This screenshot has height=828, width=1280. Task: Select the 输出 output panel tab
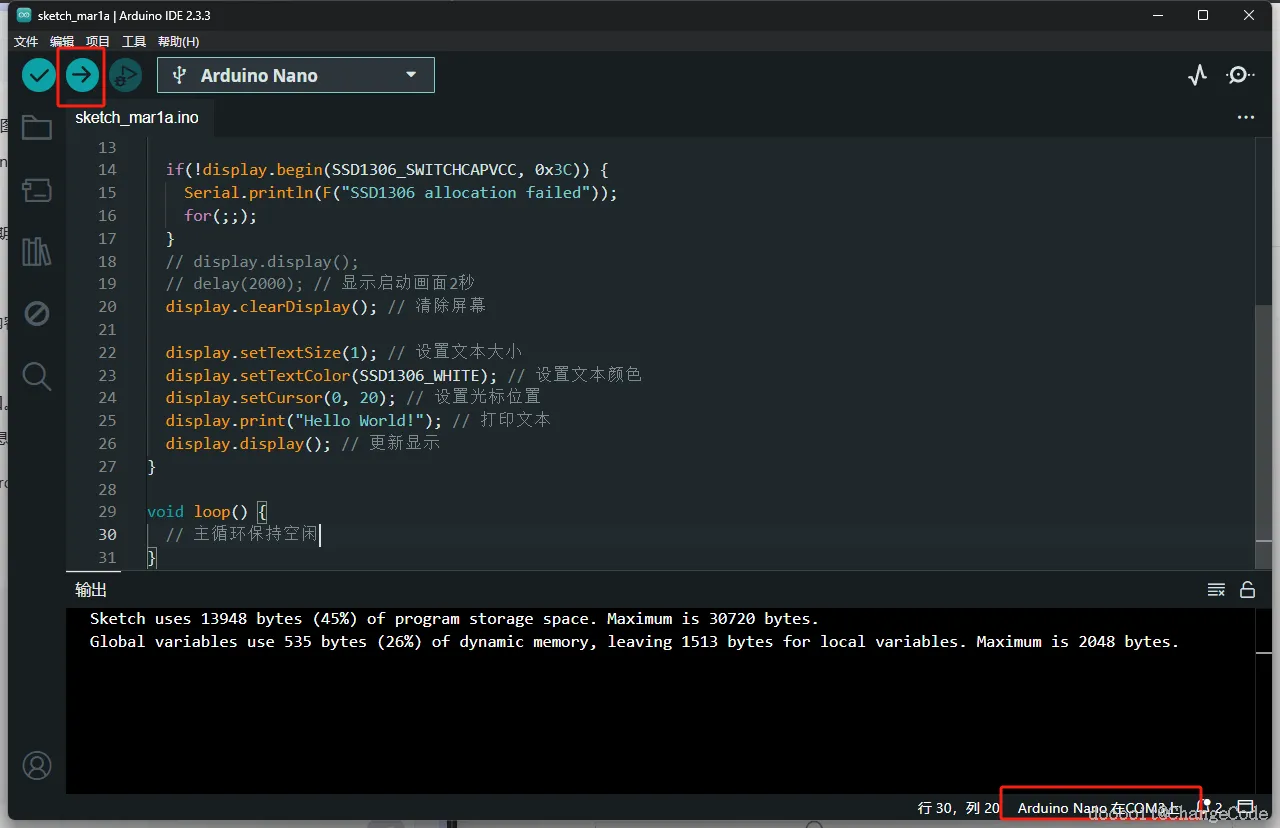click(x=91, y=589)
